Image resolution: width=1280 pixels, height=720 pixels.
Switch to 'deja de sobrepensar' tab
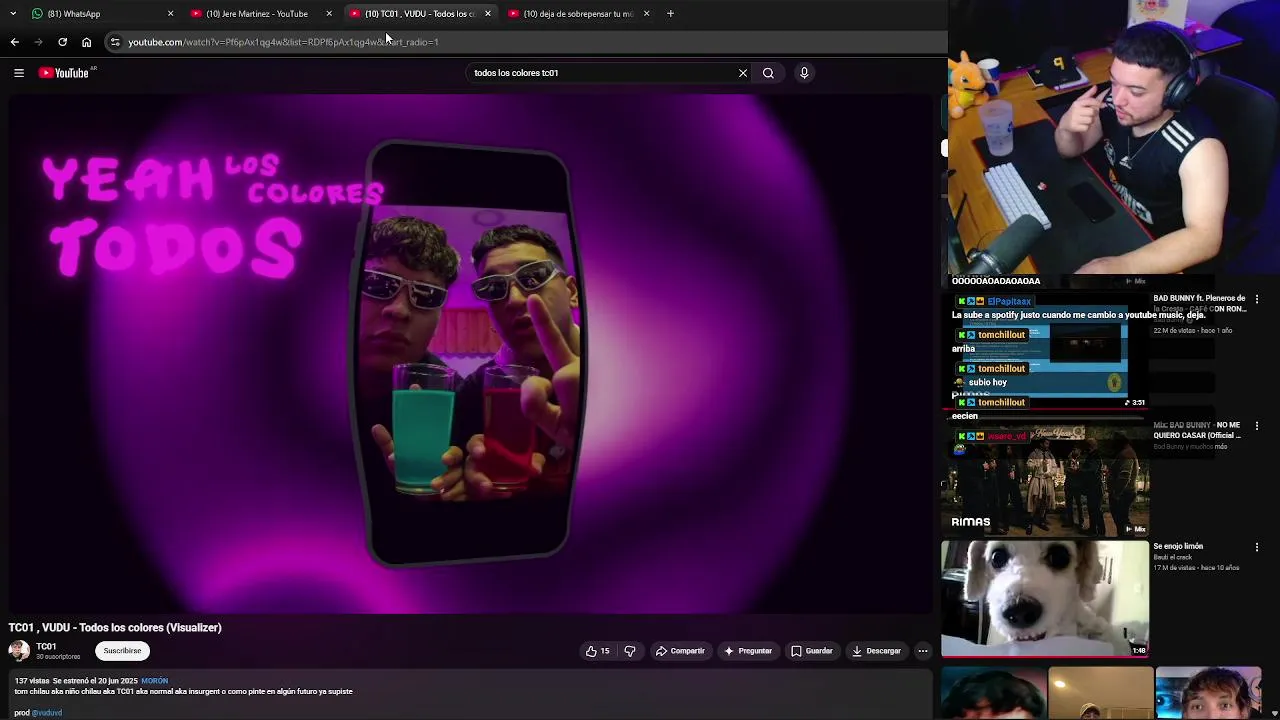(579, 14)
